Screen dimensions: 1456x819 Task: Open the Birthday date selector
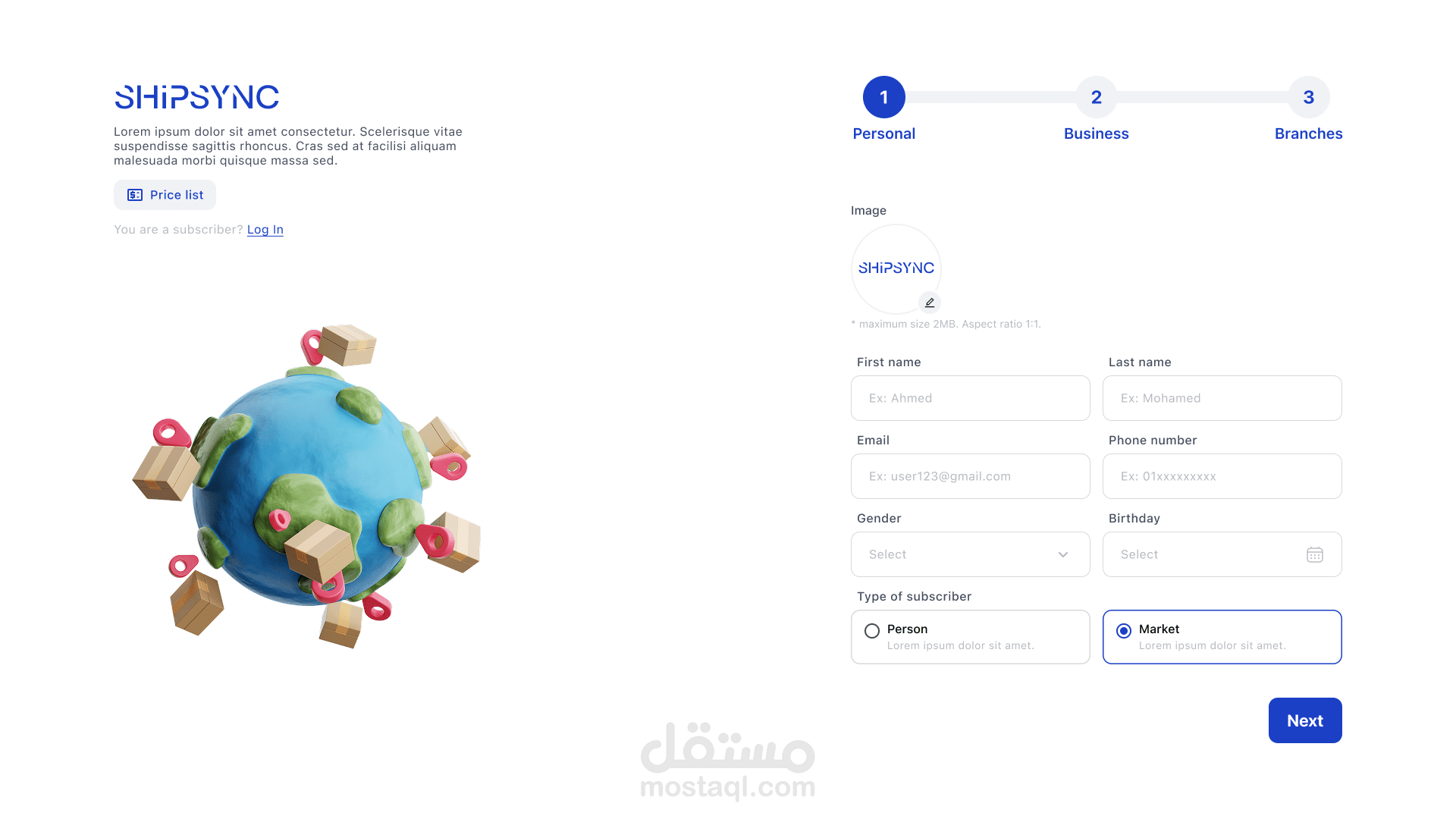click(x=1222, y=554)
